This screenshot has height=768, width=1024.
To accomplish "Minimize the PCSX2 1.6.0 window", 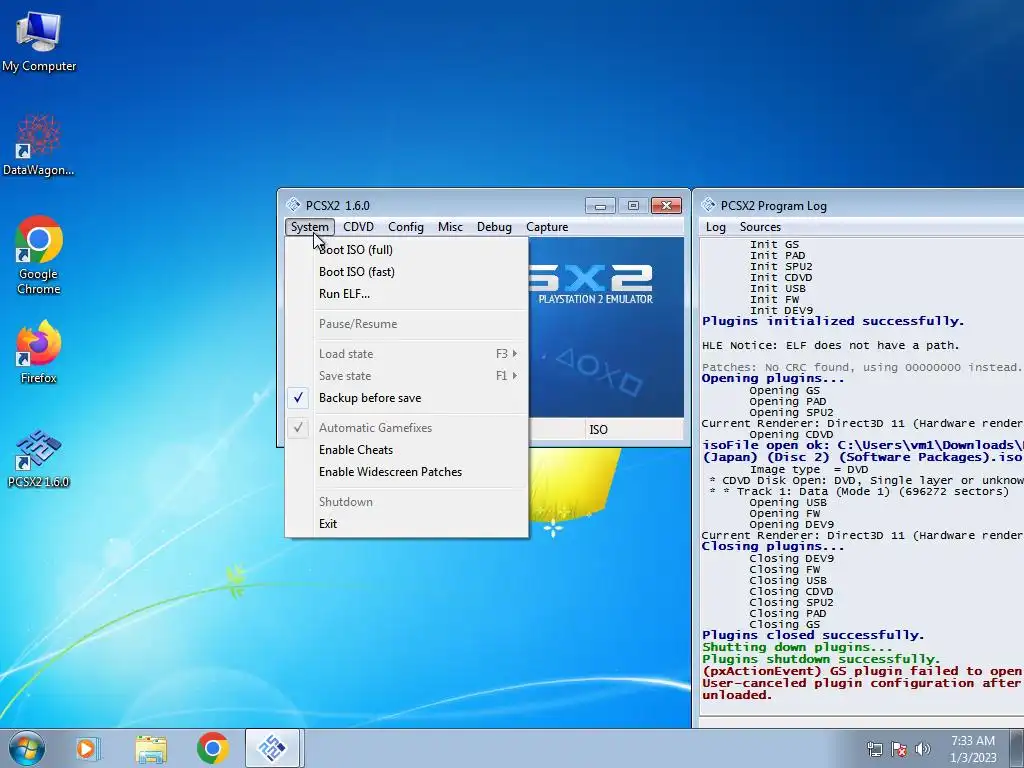I will tap(600, 206).
